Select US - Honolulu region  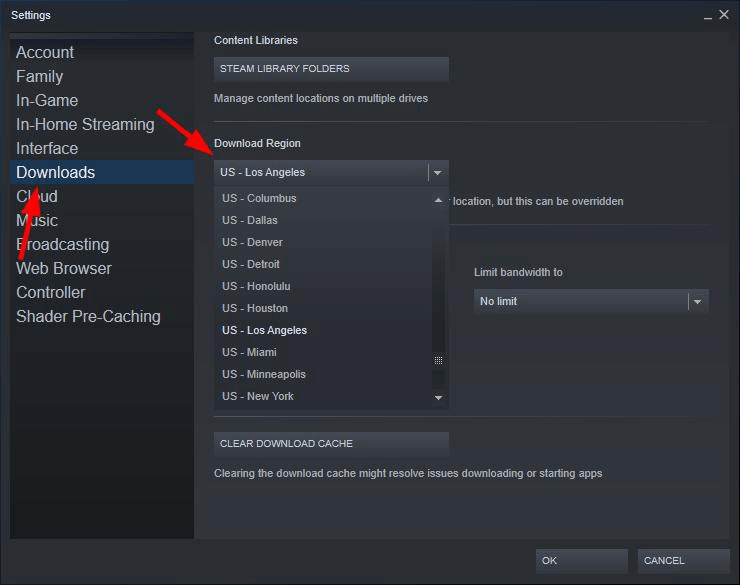[x=323, y=286]
